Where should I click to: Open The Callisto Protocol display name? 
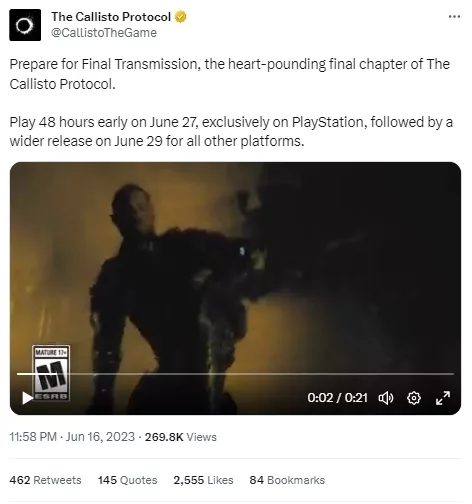(x=111, y=17)
